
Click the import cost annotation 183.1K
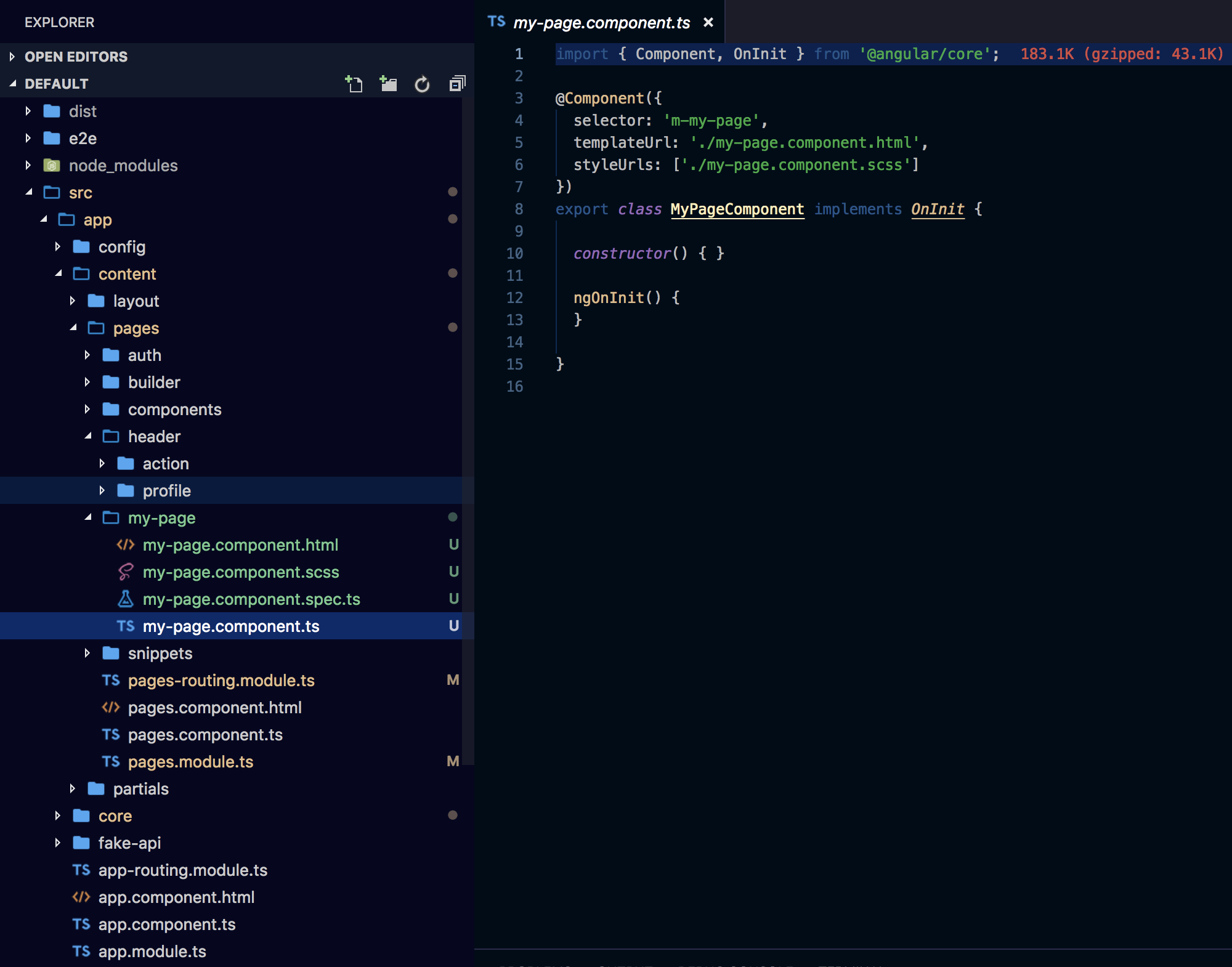pos(1121,54)
